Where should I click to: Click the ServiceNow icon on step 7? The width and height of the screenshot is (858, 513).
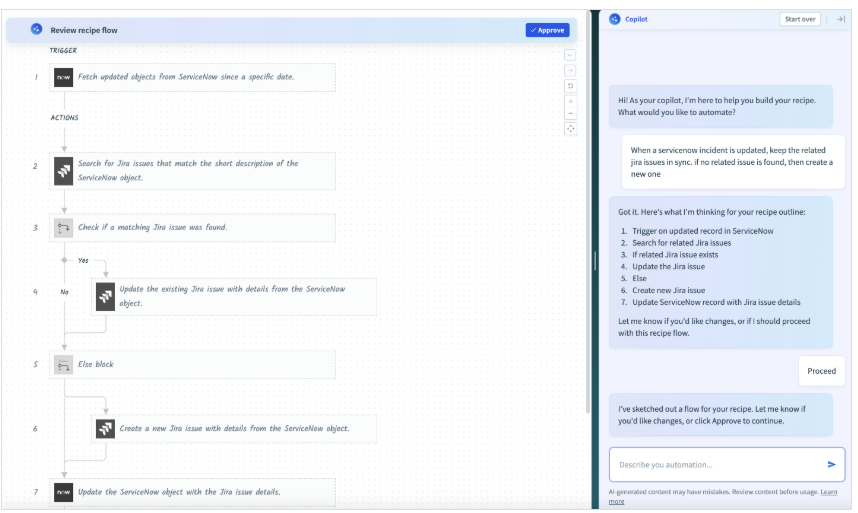pyautogui.click(x=63, y=492)
